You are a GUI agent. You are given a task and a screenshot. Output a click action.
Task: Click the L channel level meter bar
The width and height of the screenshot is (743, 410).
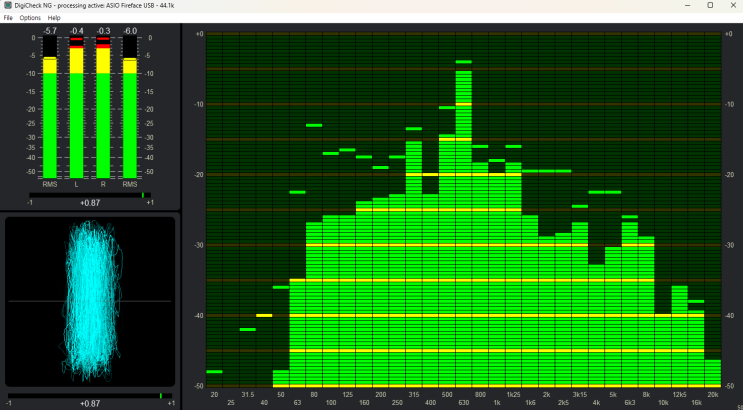tap(76, 108)
